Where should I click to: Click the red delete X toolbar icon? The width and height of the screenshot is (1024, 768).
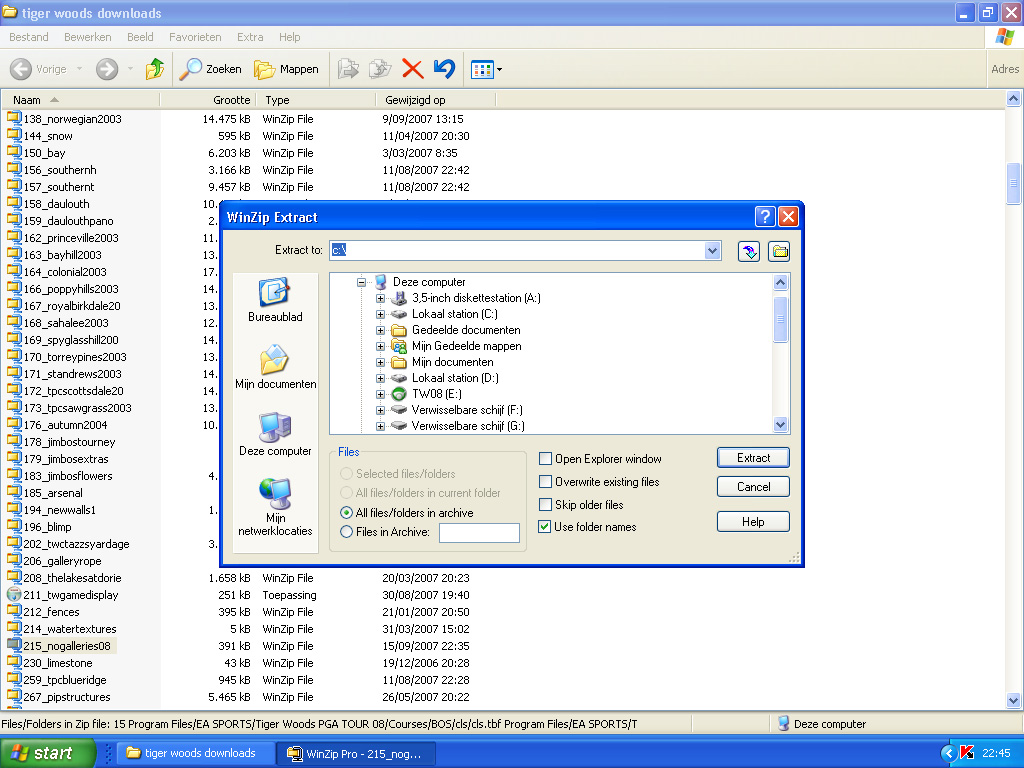(x=412, y=69)
